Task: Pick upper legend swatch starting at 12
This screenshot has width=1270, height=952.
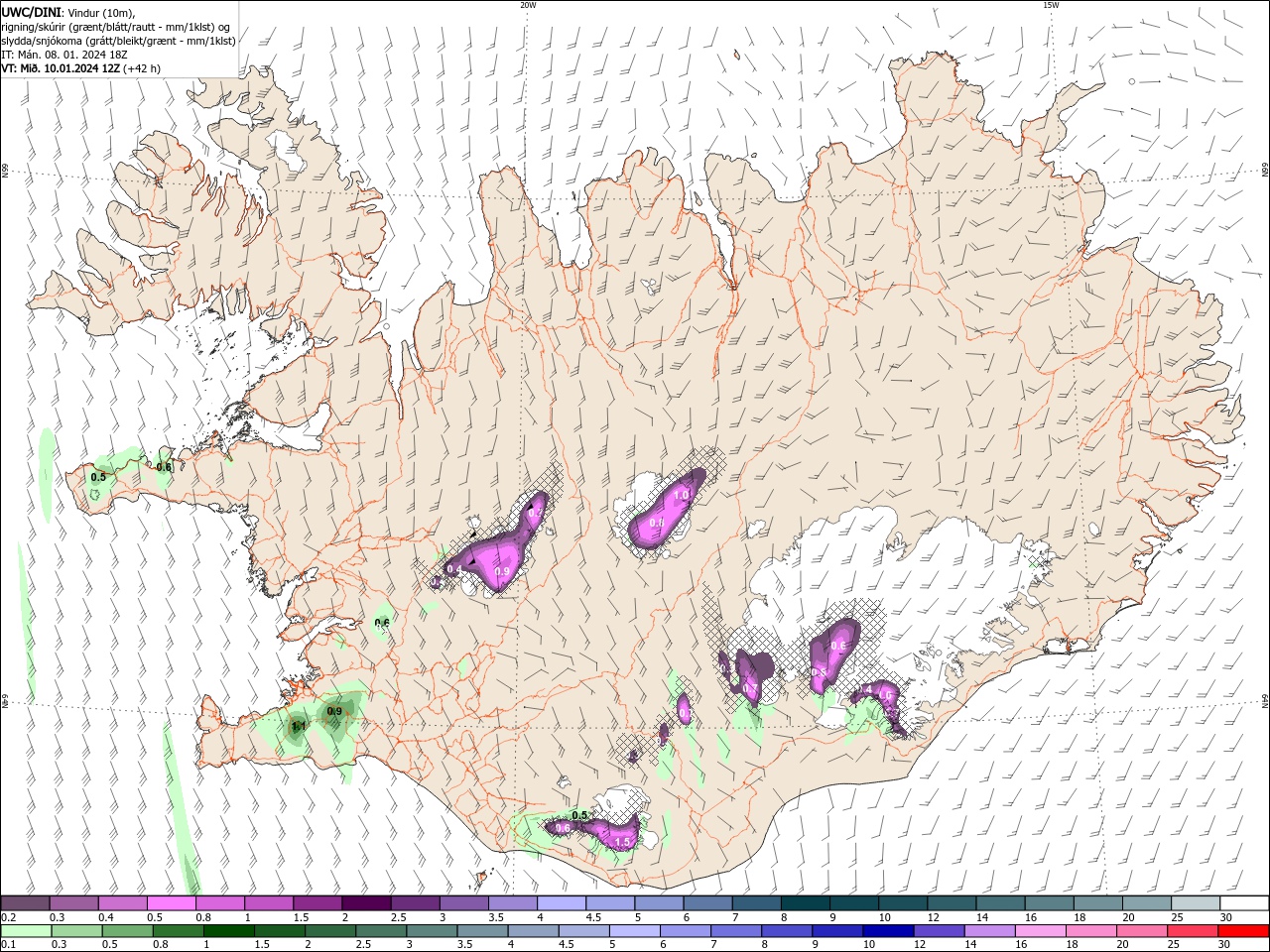Action: (x=952, y=903)
